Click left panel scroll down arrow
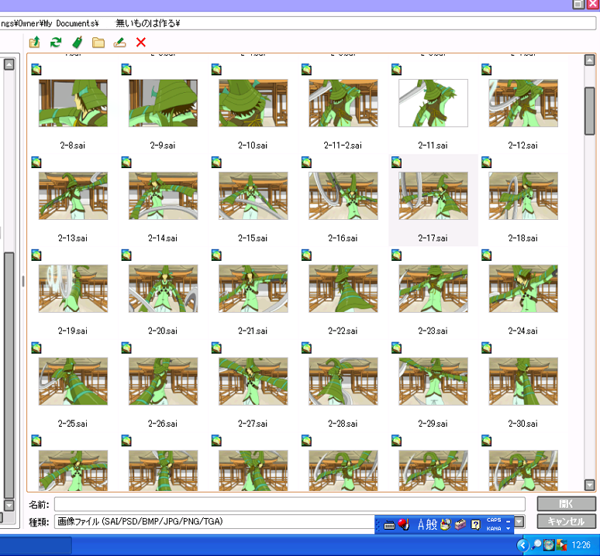 click(9, 505)
